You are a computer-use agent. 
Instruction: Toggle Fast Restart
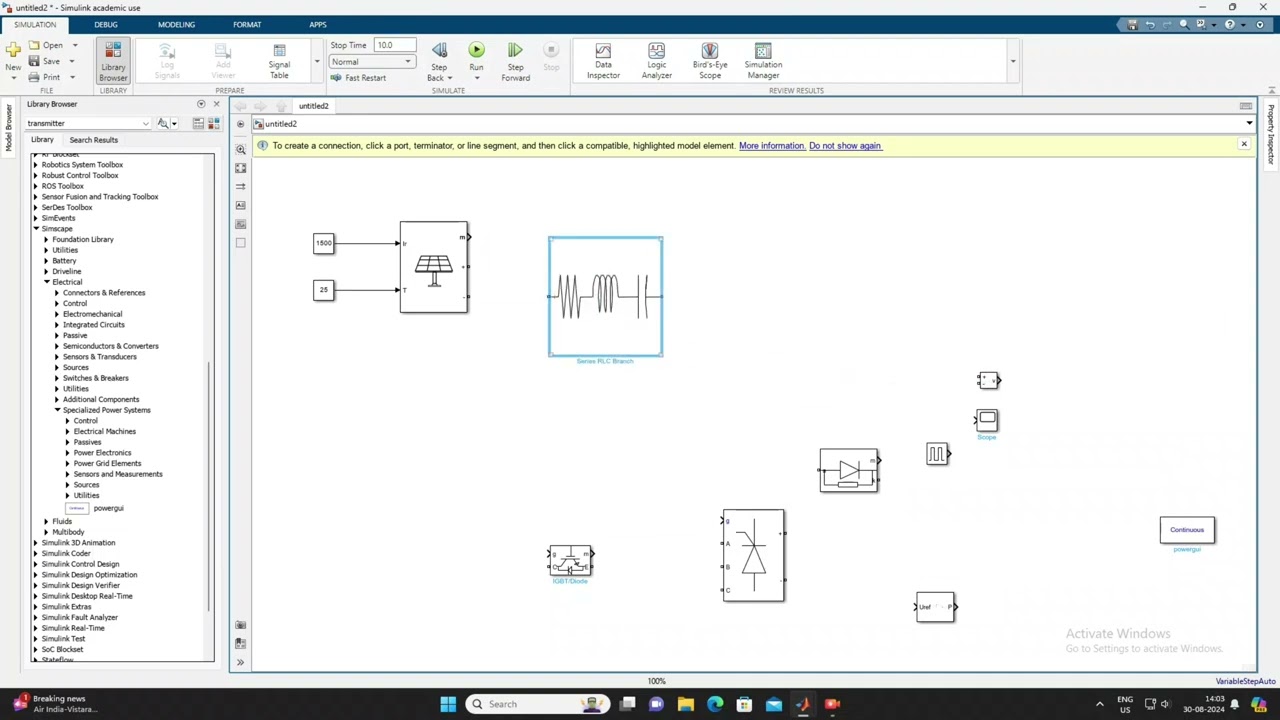point(358,78)
